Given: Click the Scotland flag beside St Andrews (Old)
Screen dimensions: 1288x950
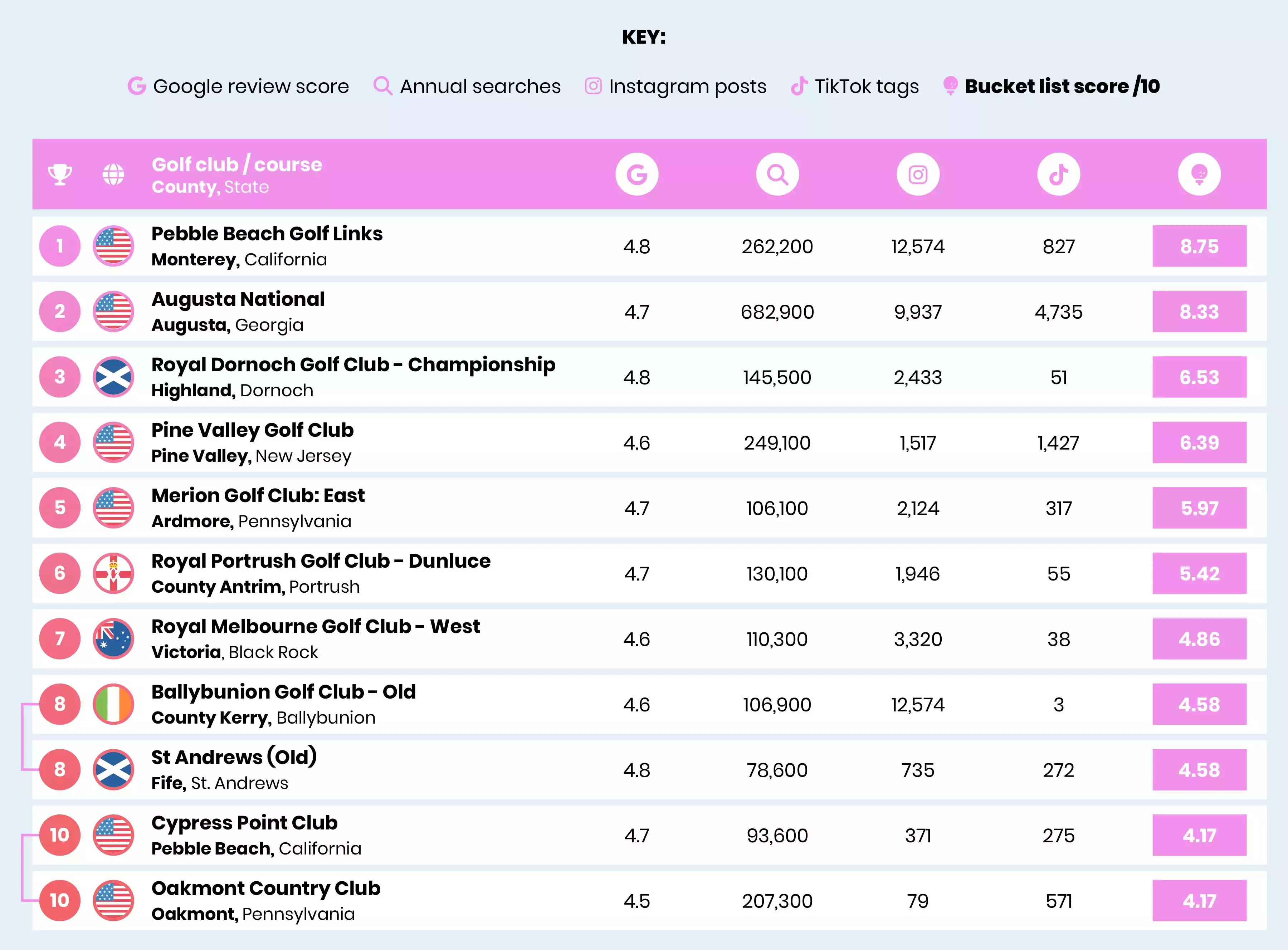Looking at the screenshot, I should coord(113,769).
